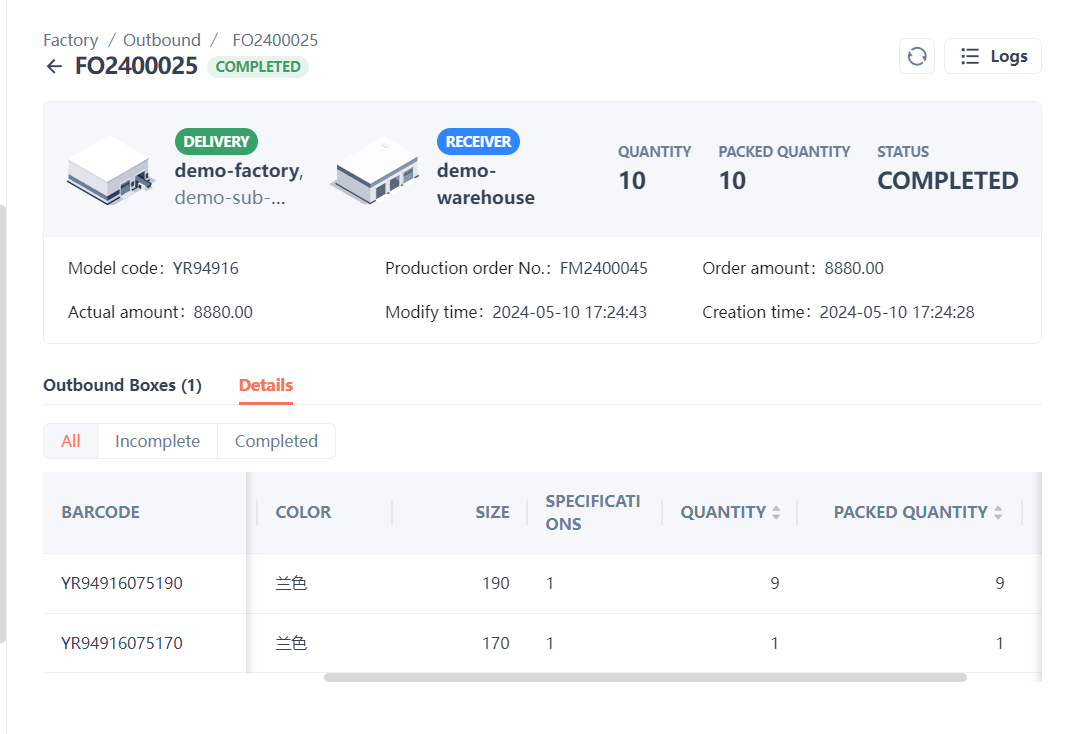Click the delivery factory building icon
1070x734 pixels.
(110, 169)
